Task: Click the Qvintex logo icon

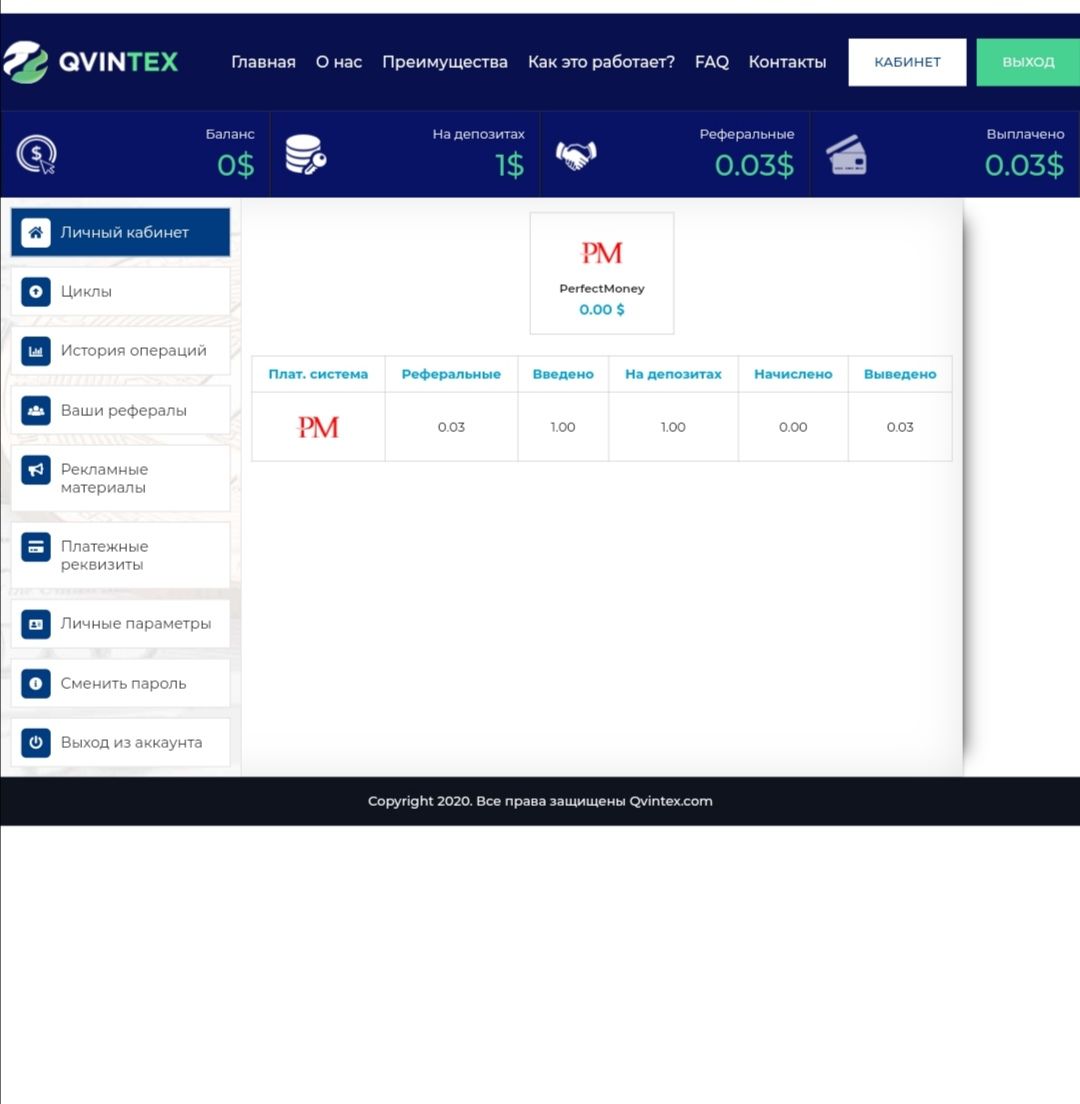Action: coord(25,62)
